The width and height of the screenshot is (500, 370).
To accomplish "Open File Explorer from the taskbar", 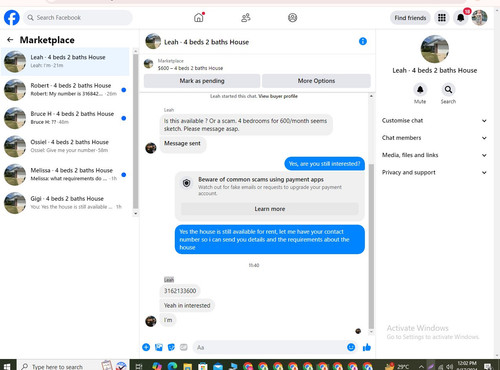I will 187,366.
